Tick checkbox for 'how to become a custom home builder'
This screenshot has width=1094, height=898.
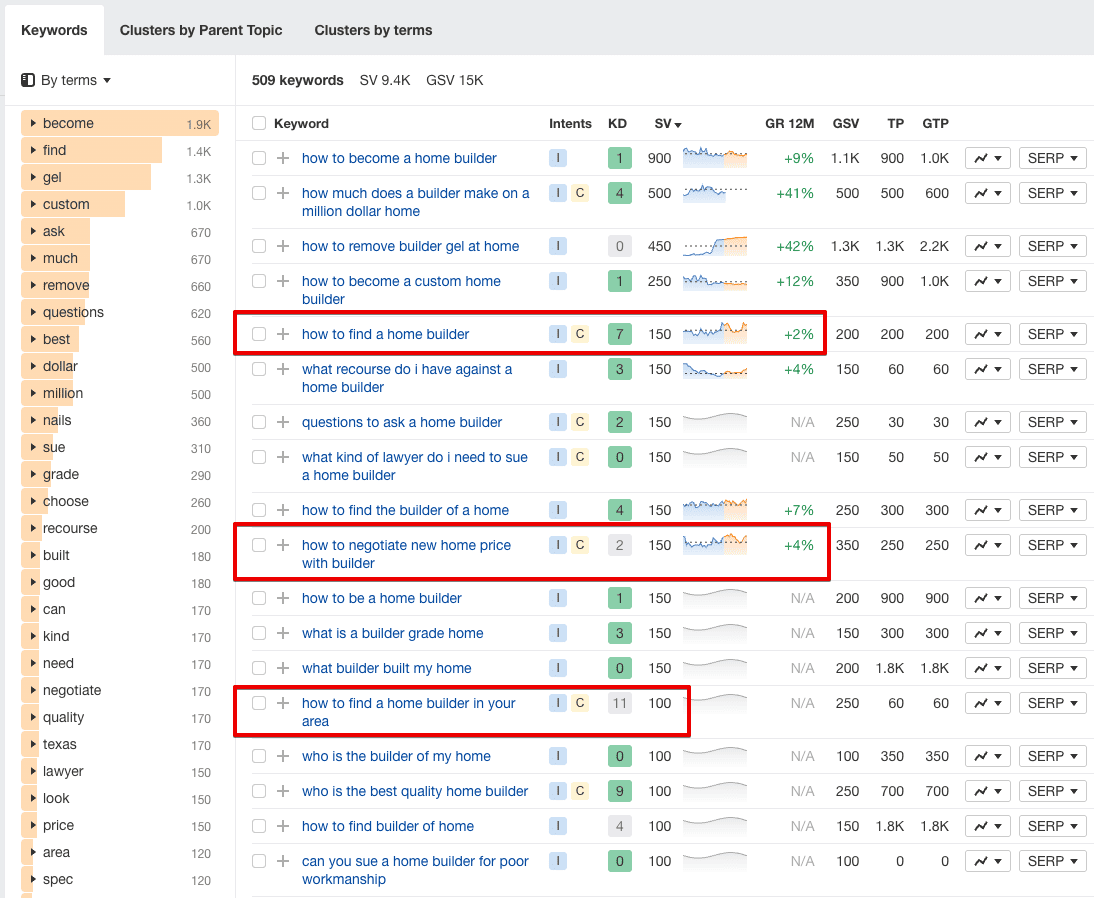point(259,281)
